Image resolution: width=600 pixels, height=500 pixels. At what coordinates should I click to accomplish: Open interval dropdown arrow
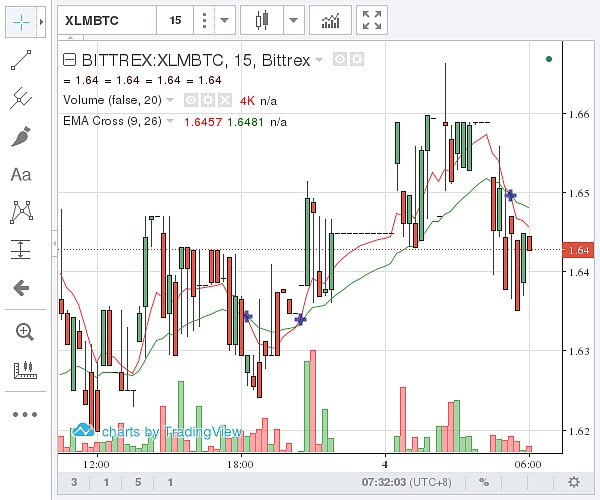224,20
